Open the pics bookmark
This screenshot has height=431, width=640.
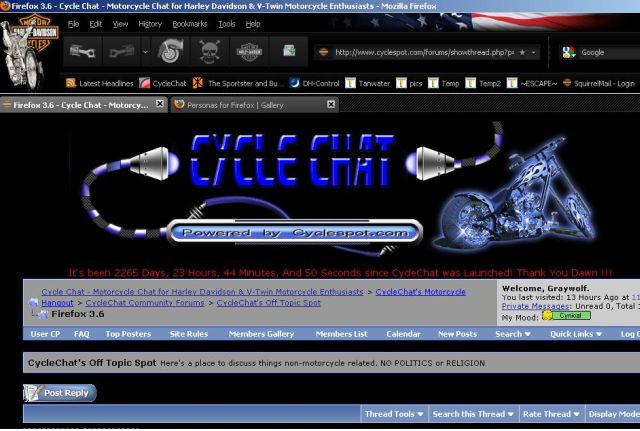click(x=409, y=83)
